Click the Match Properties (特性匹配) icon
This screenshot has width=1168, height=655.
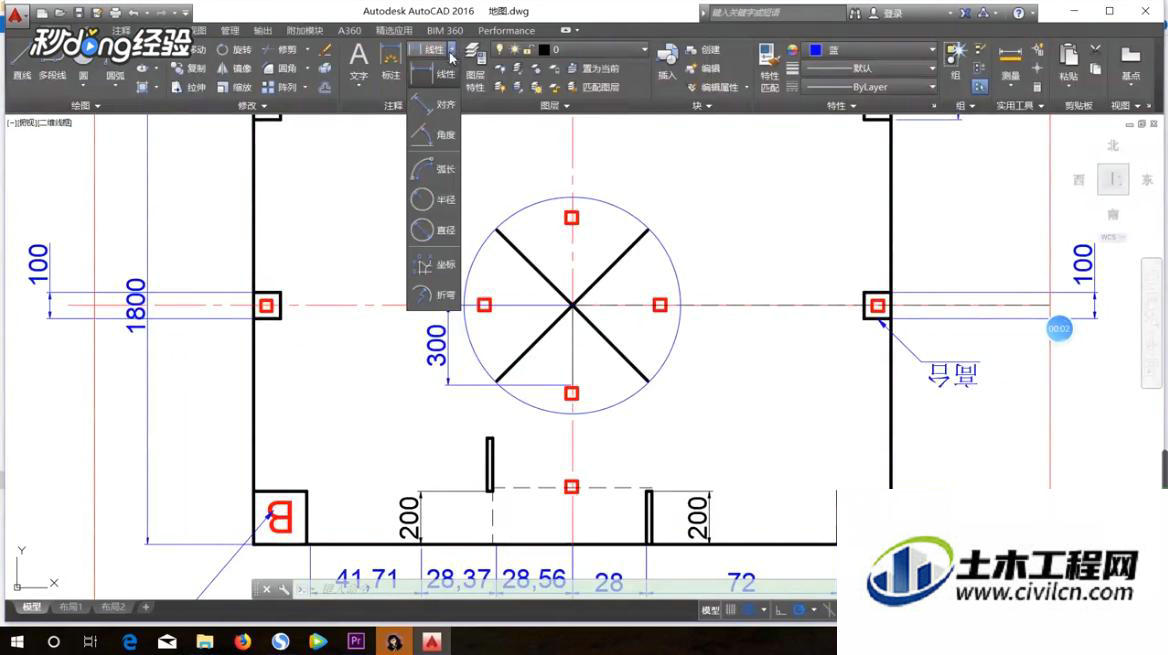(769, 67)
